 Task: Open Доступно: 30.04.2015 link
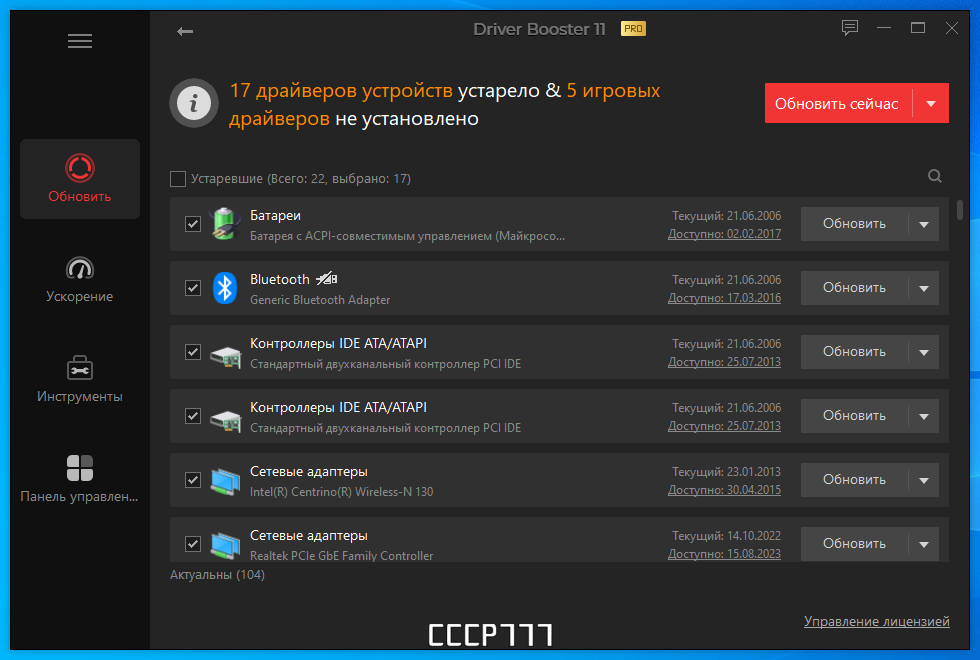(x=724, y=490)
